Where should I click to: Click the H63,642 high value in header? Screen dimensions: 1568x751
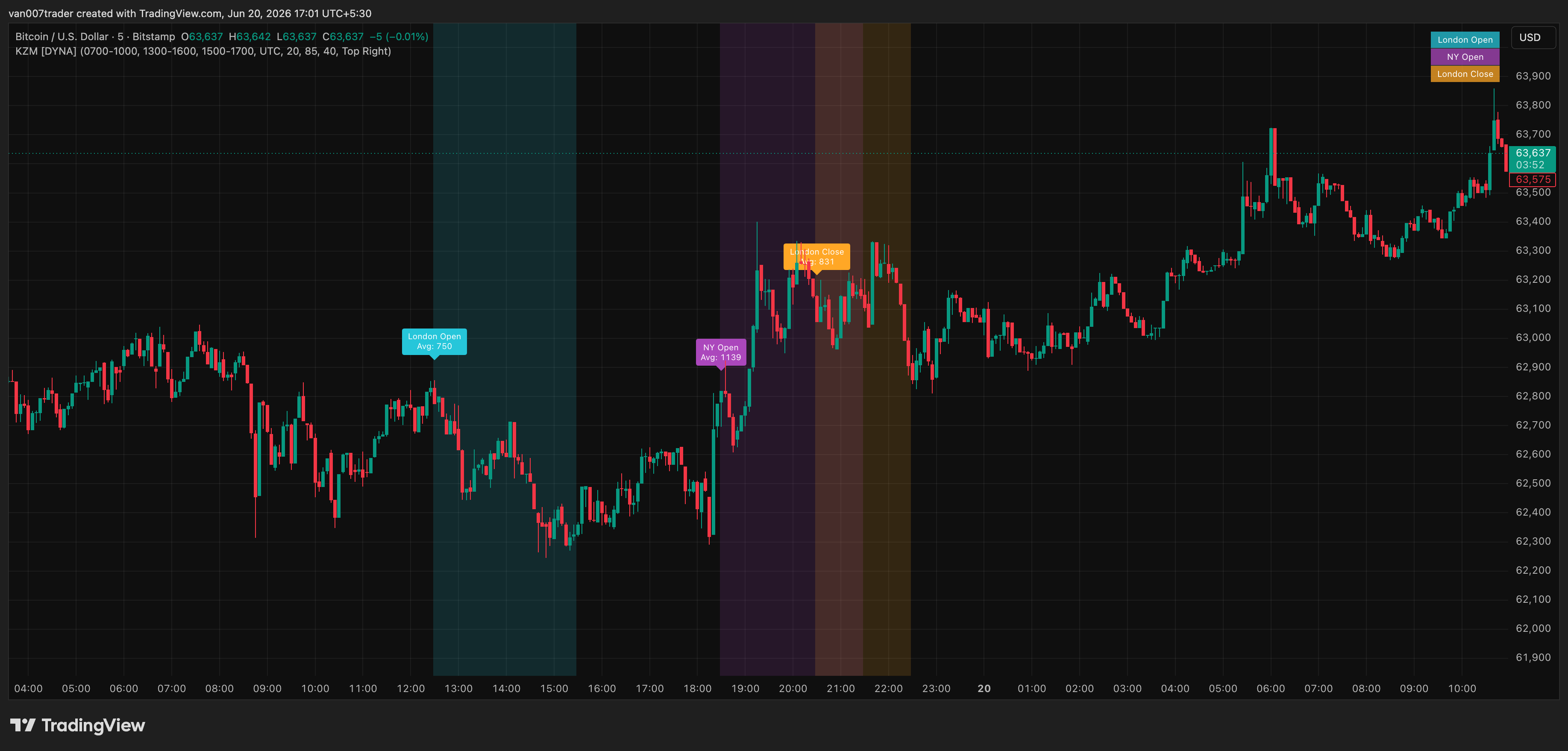[x=250, y=36]
